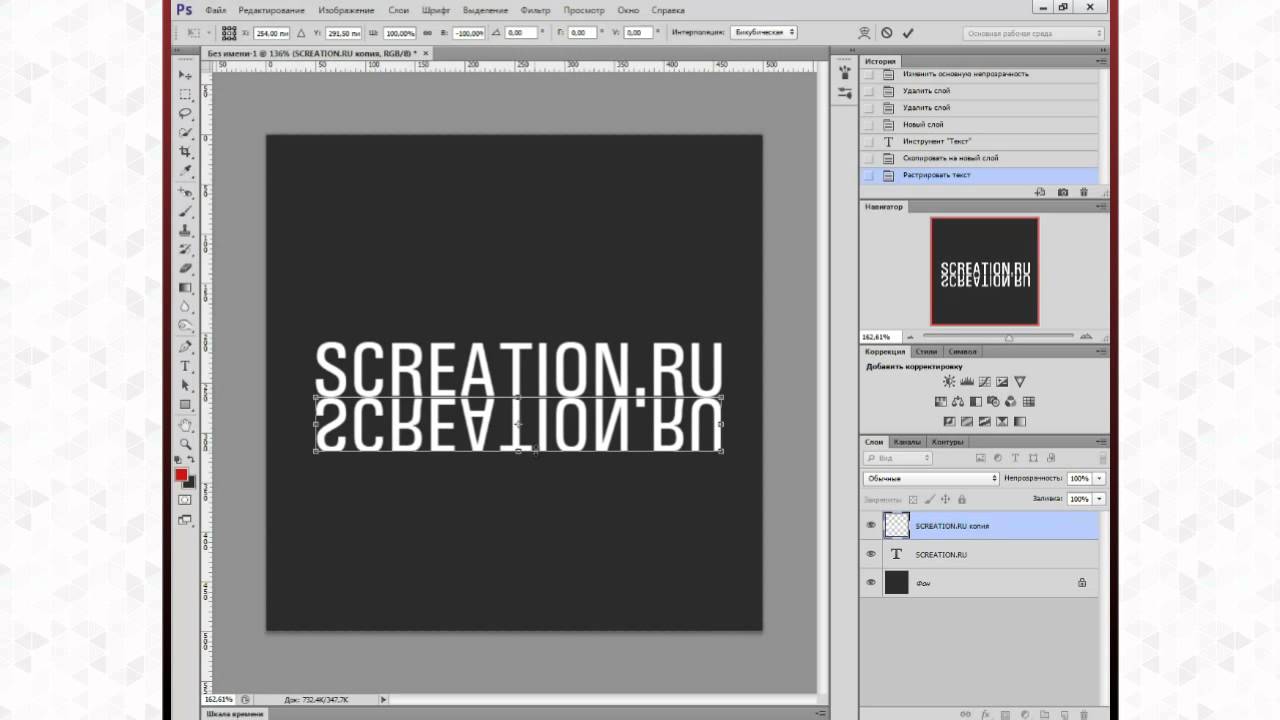Select the Spot Healing Brush tool
The width and height of the screenshot is (1280, 720).
tap(185, 192)
